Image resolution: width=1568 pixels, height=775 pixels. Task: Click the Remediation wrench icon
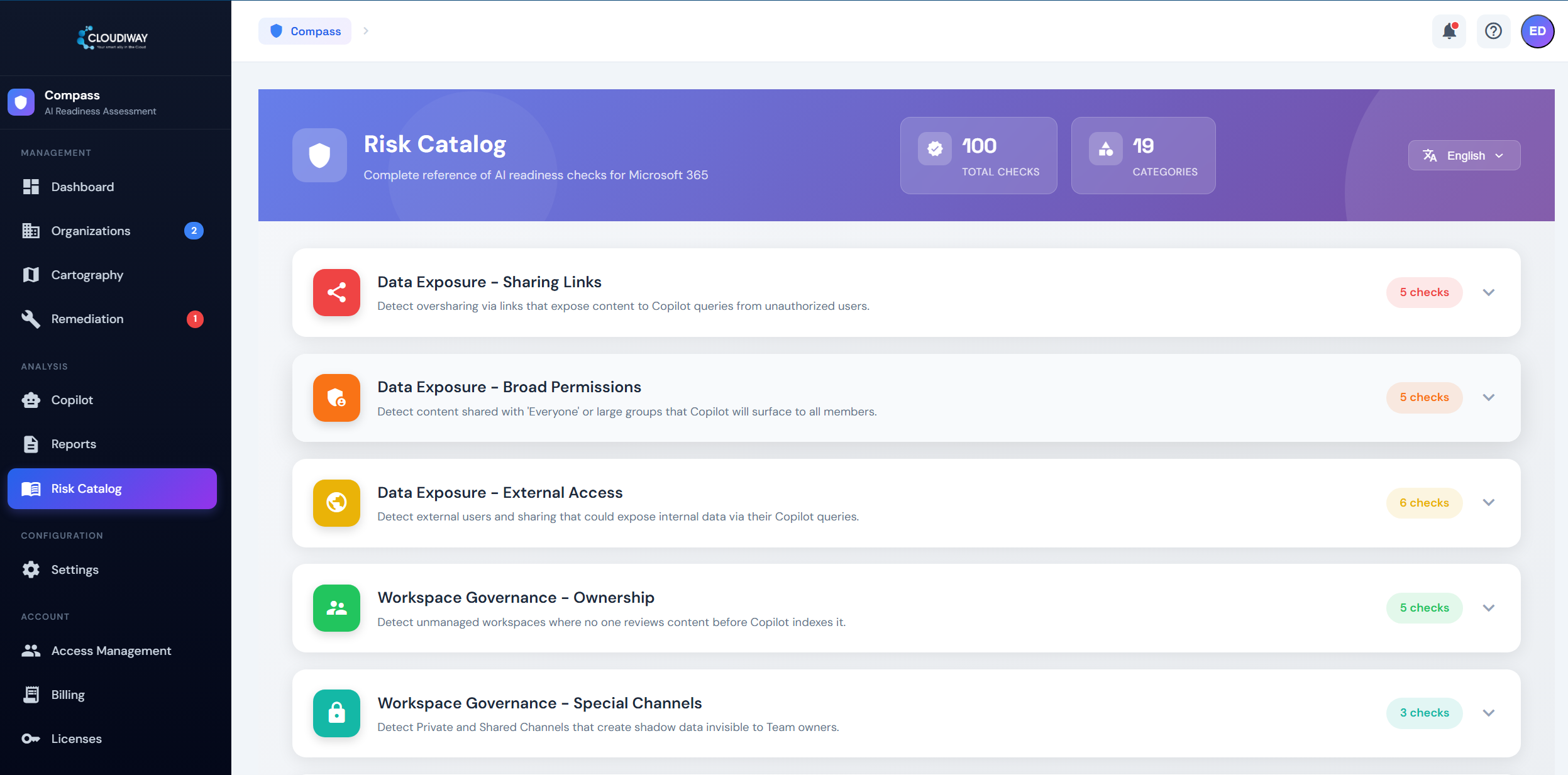point(31,319)
